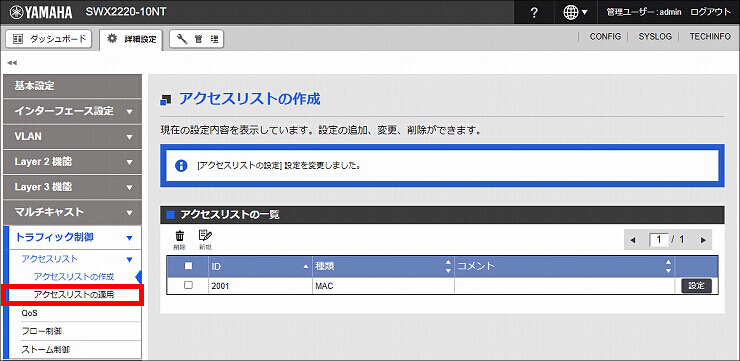Expand Layer 3 機能 menu section
Viewport: 740px width, 361px height.
72,187
